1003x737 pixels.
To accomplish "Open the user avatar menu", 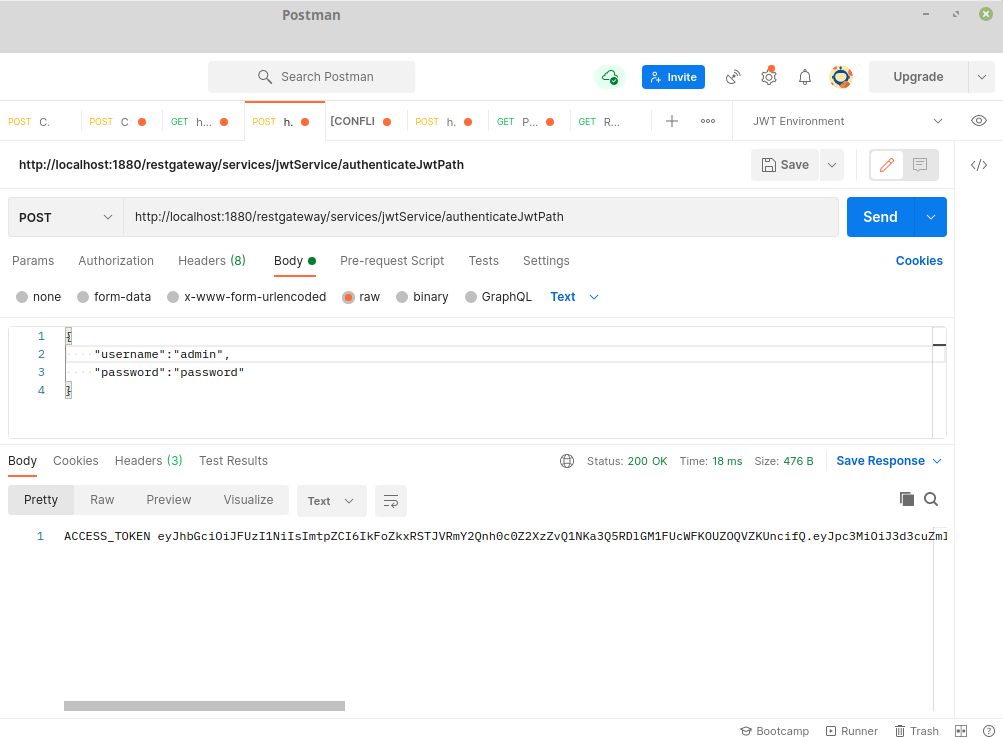I will pyautogui.click(x=841, y=77).
